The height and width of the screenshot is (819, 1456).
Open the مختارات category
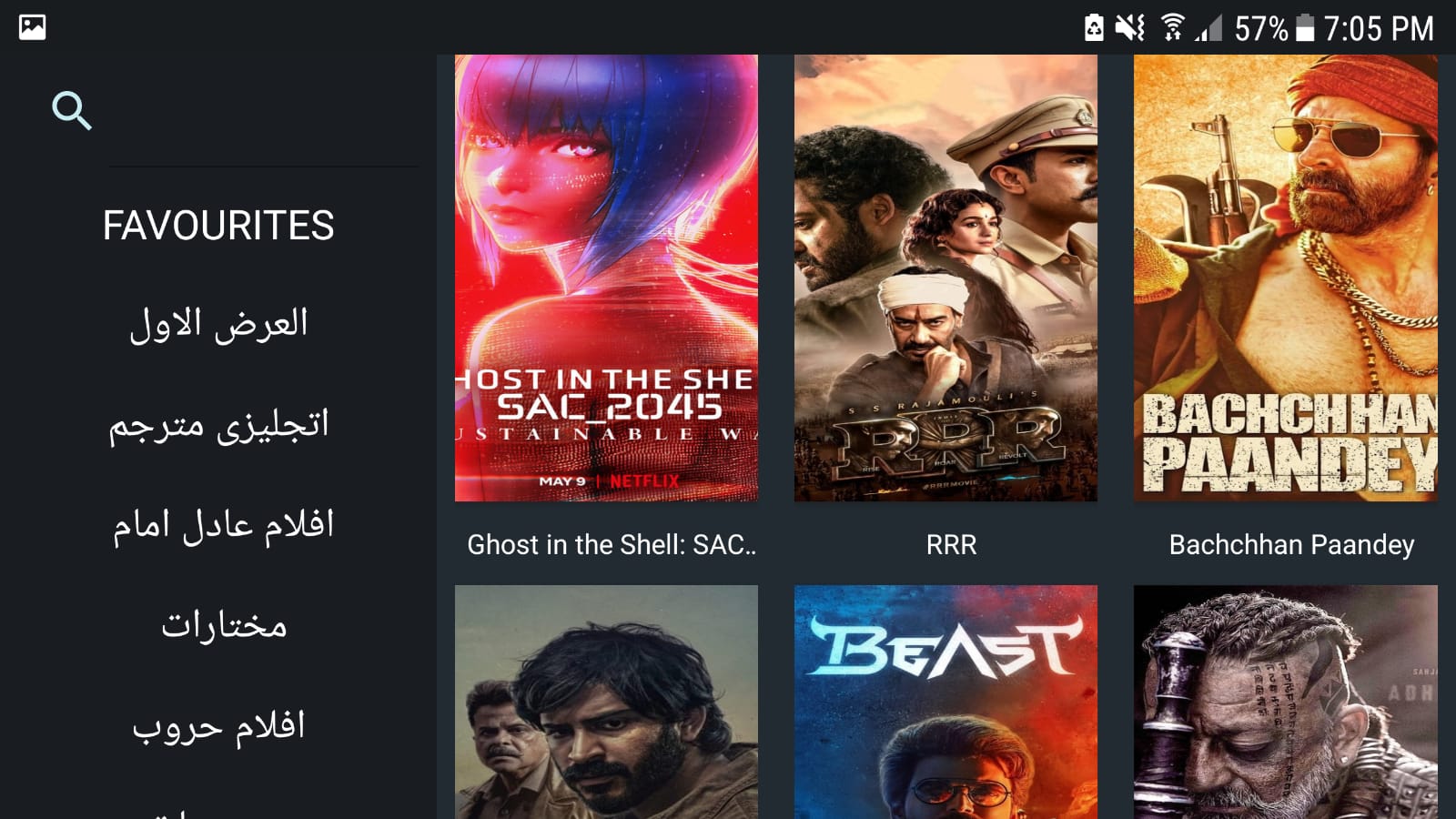(224, 626)
